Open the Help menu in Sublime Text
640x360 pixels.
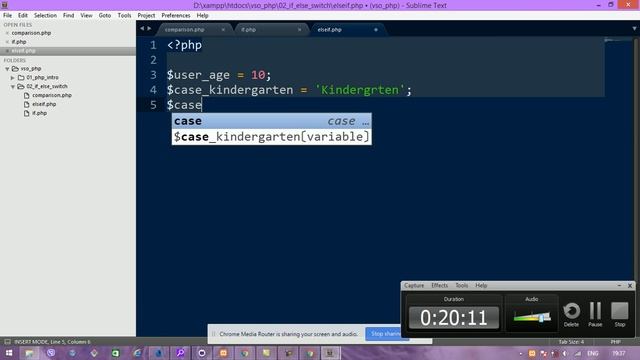click(x=202, y=16)
